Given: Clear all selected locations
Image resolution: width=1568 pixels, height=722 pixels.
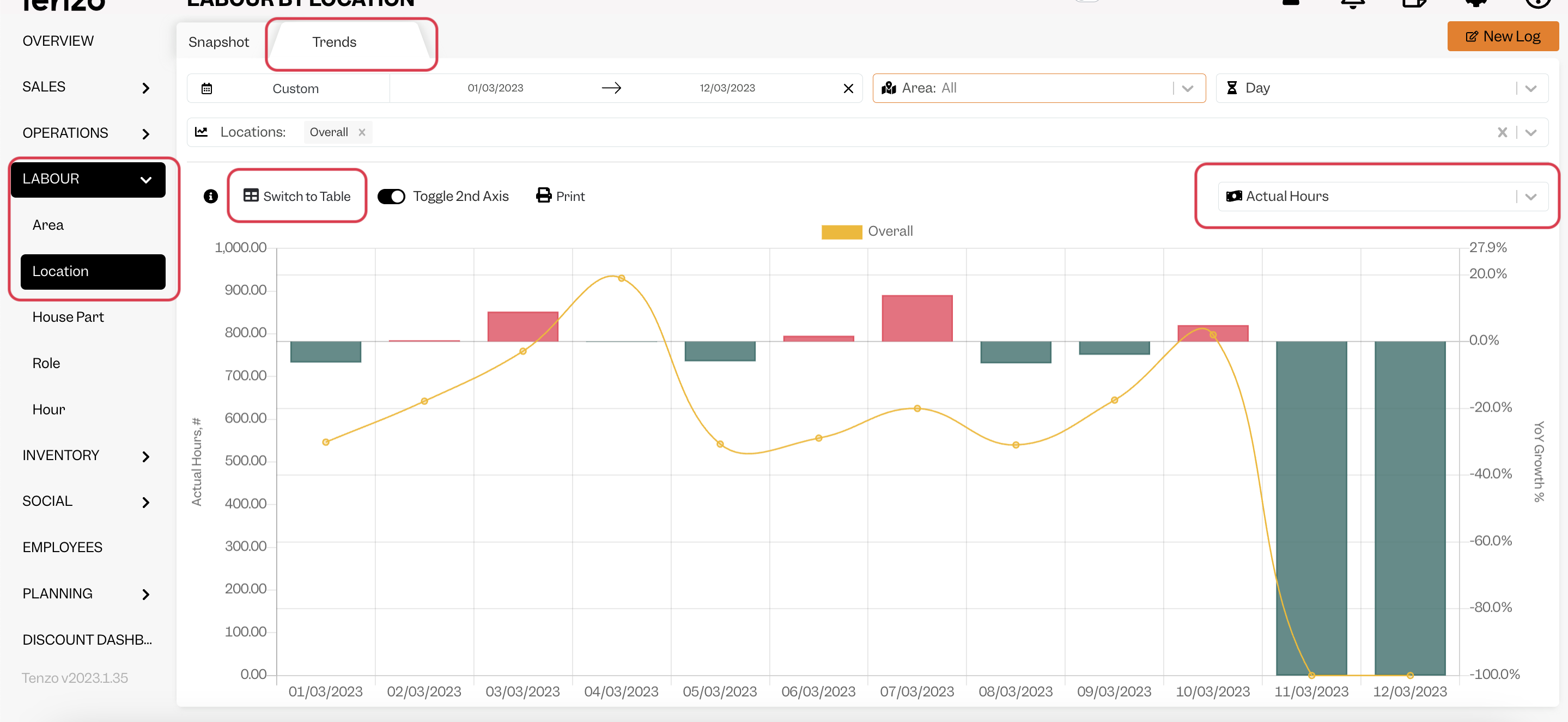Looking at the screenshot, I should pos(1502,133).
